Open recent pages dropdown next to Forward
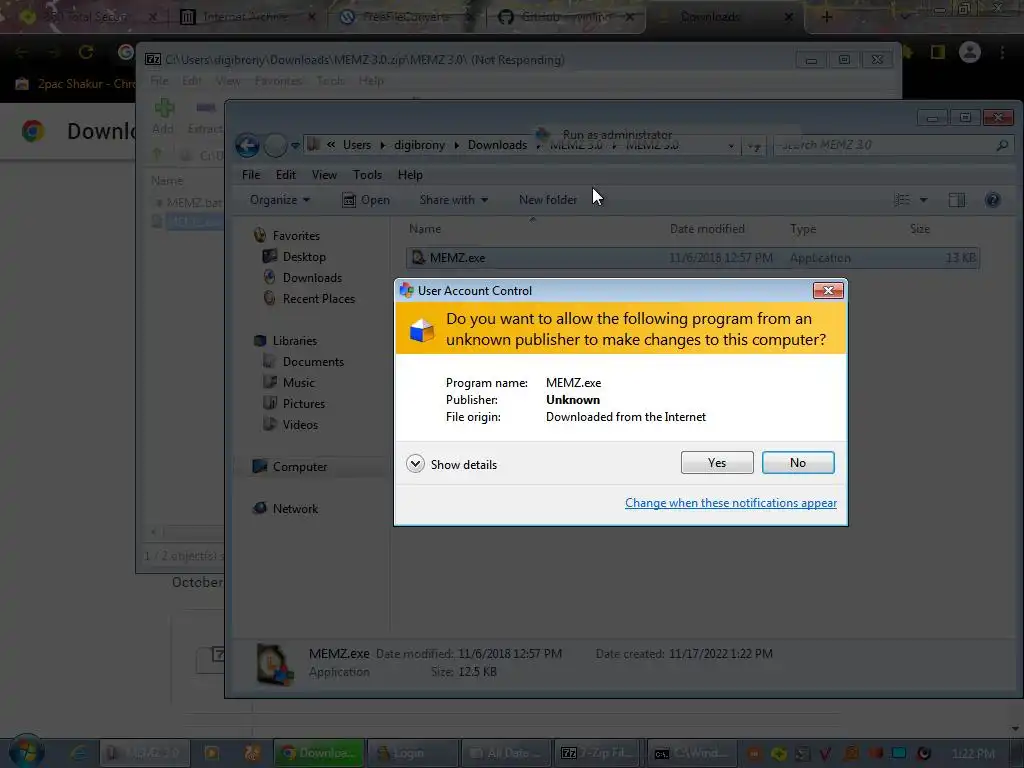The height and width of the screenshot is (768, 1024). point(295,146)
